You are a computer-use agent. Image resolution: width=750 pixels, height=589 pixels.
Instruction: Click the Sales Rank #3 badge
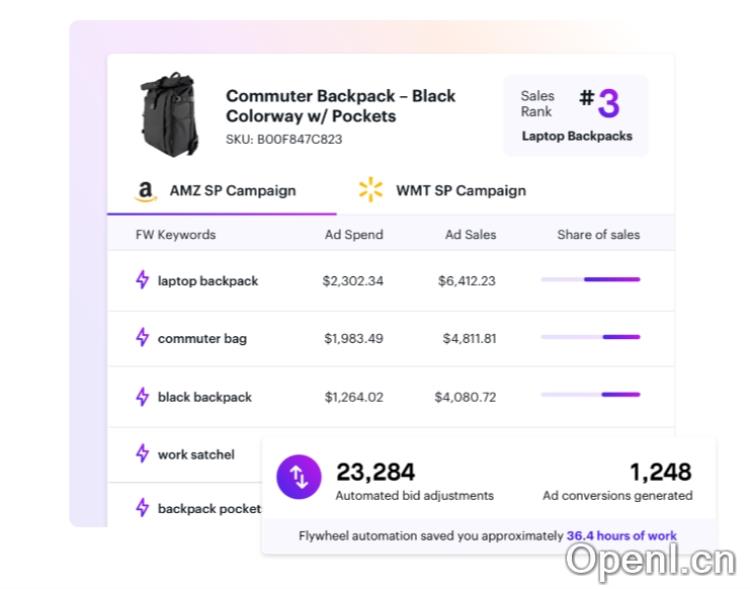(x=576, y=115)
